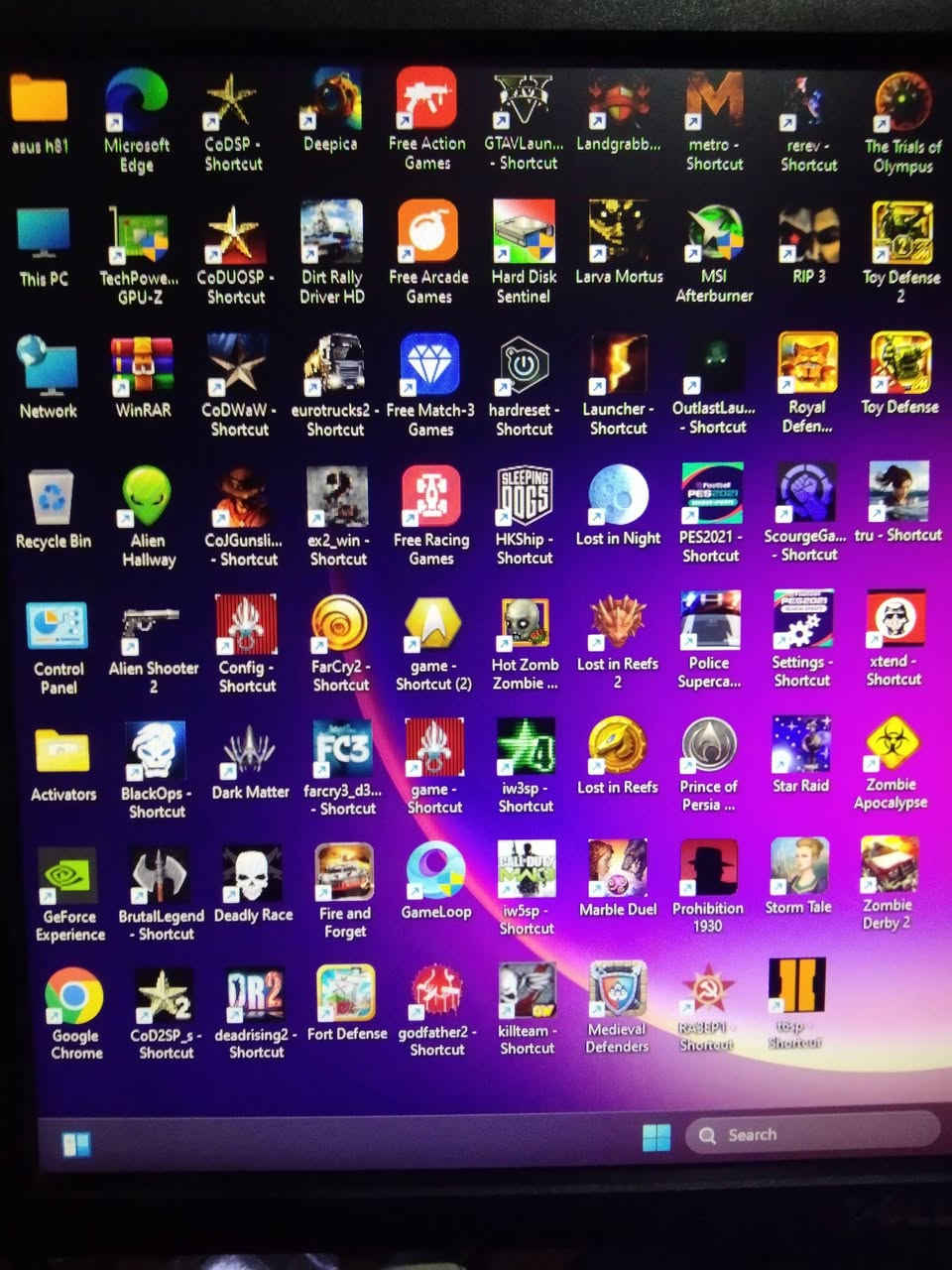Select the HKShip Sleeping Dogs shortcut
952x1270 pixels.
click(x=525, y=496)
